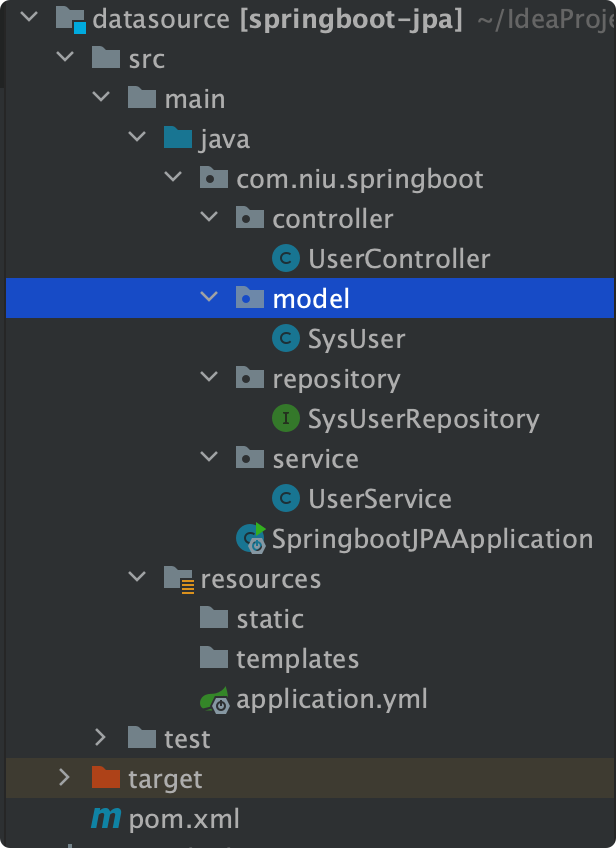Click the resources root folder icon
Image resolution: width=616 pixels, height=848 pixels.
point(178,579)
